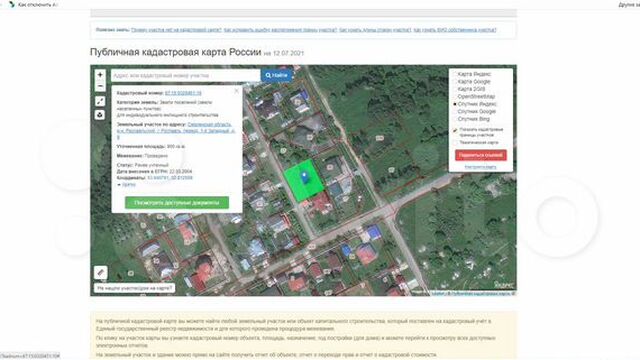Zoom in the map with plus button
The height and width of the screenshot is (360, 640).
tap(100, 75)
